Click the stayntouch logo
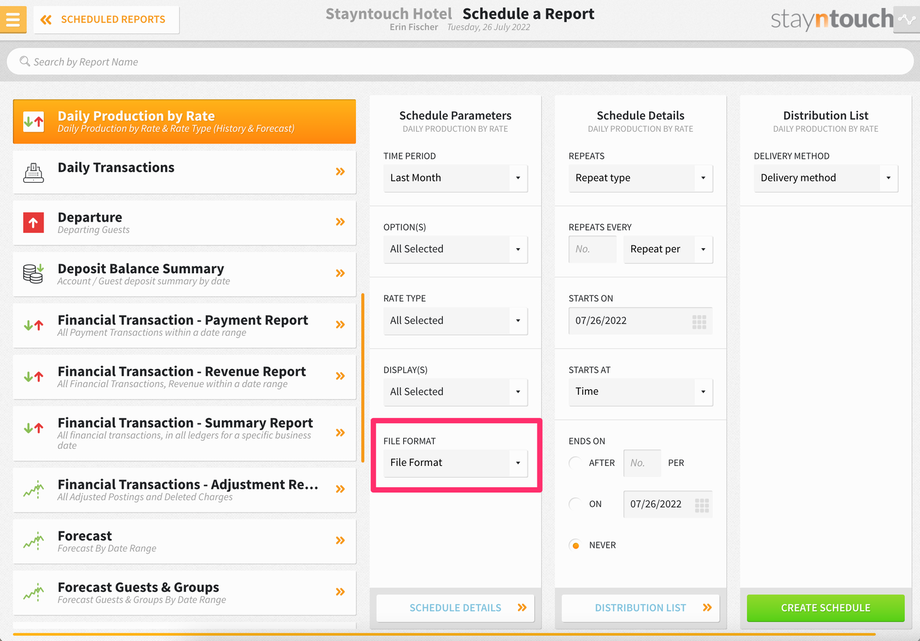 coord(831,19)
